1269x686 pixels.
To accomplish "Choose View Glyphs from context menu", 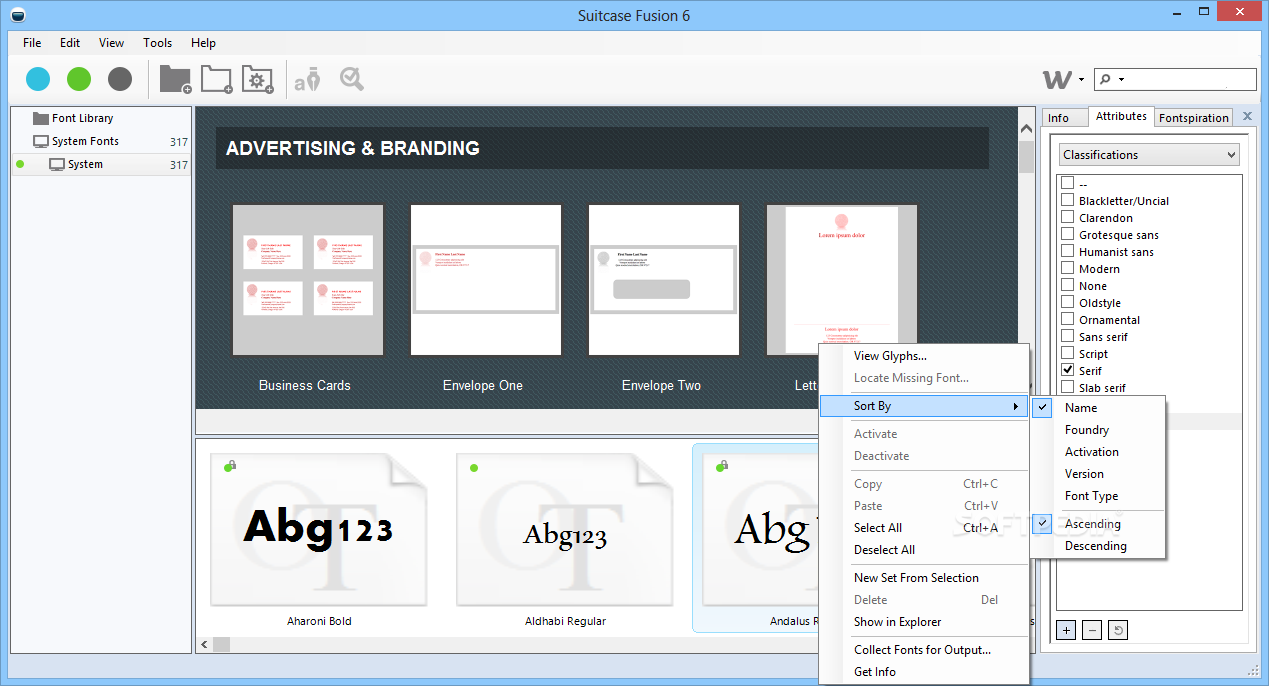I will click(924, 356).
